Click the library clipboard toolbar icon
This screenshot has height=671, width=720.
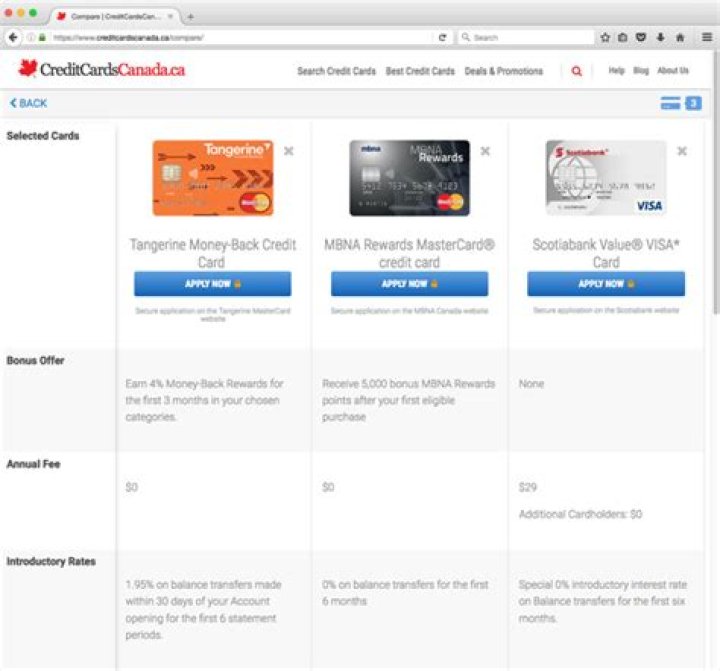click(623, 38)
